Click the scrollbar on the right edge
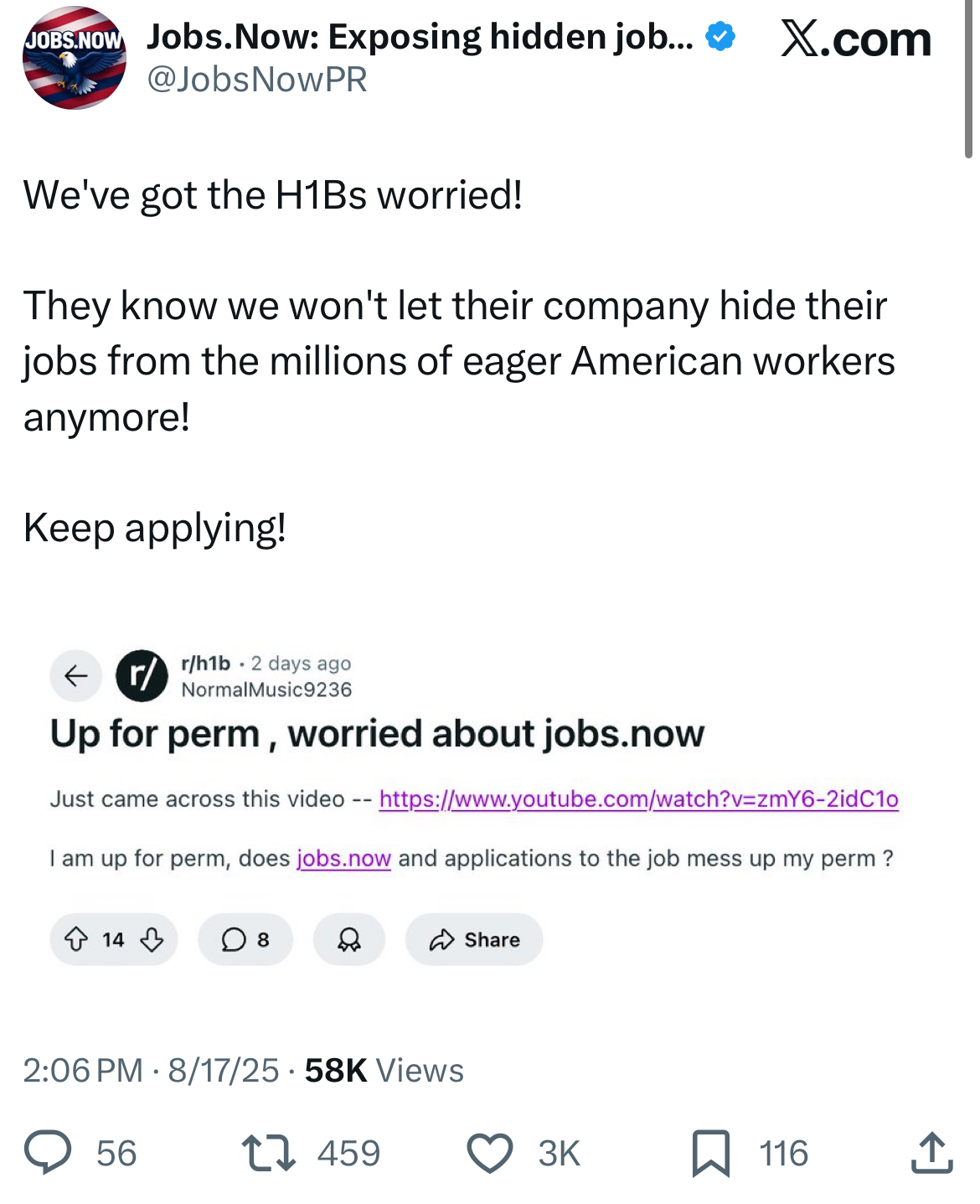980x1204 pixels. click(968, 80)
